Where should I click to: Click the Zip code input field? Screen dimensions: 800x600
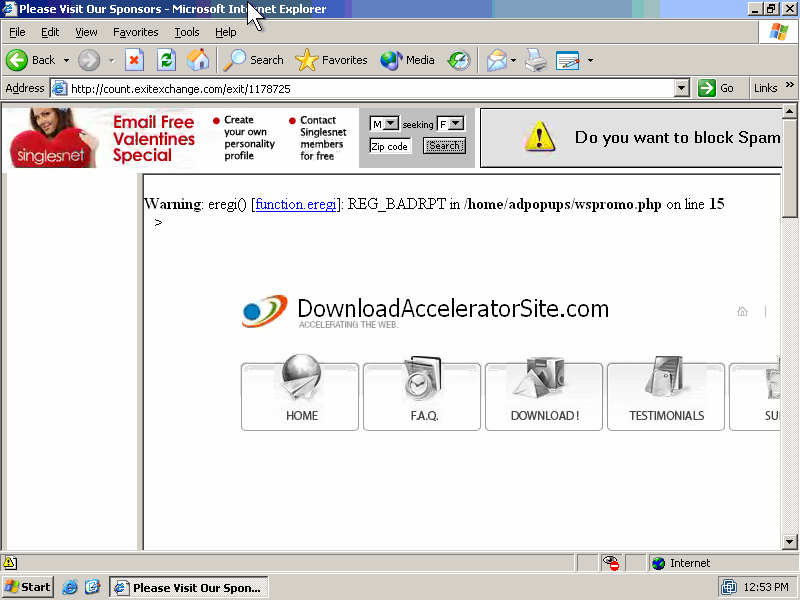click(x=390, y=146)
